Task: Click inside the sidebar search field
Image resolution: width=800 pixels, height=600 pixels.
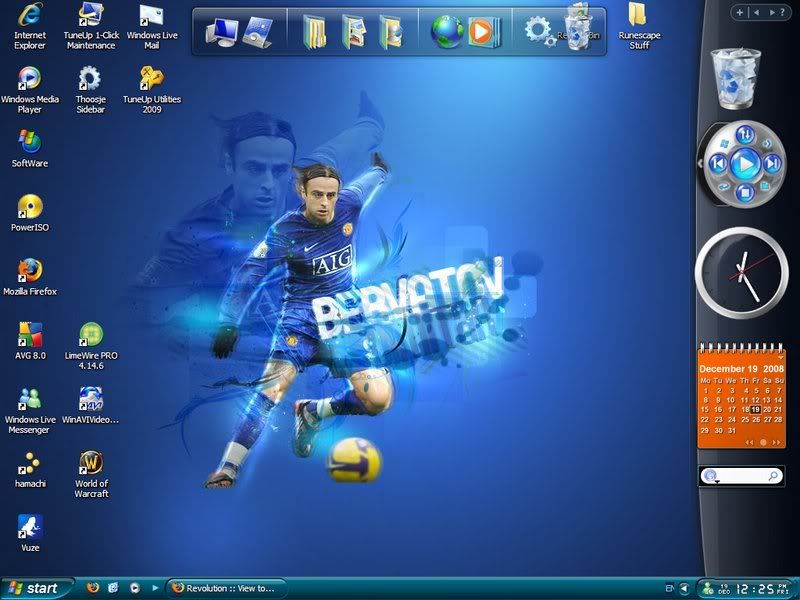Action: click(742, 476)
